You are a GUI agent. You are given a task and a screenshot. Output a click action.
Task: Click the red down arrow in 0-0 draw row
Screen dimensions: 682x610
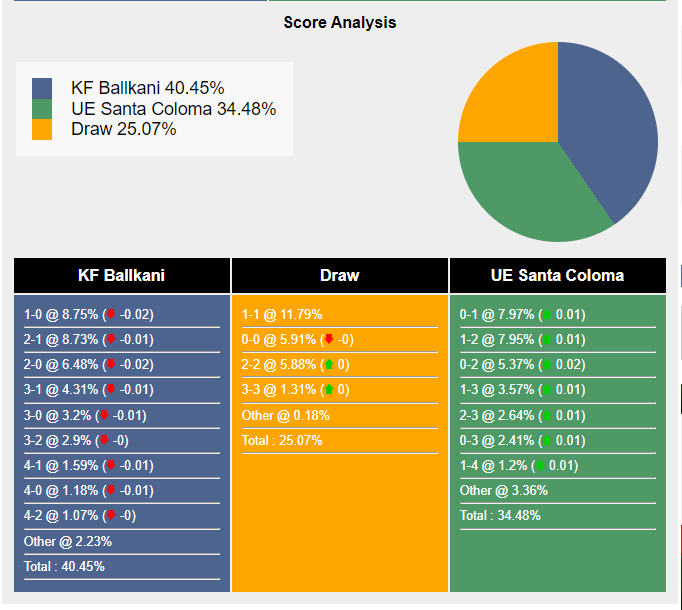pos(329,339)
